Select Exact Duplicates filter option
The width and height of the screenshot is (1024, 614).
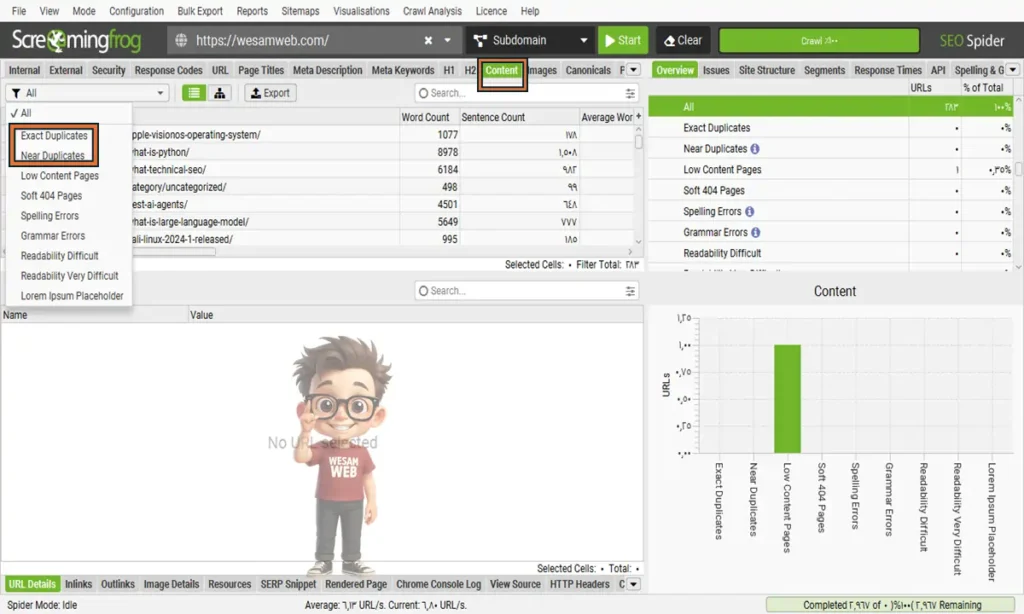[54, 136]
